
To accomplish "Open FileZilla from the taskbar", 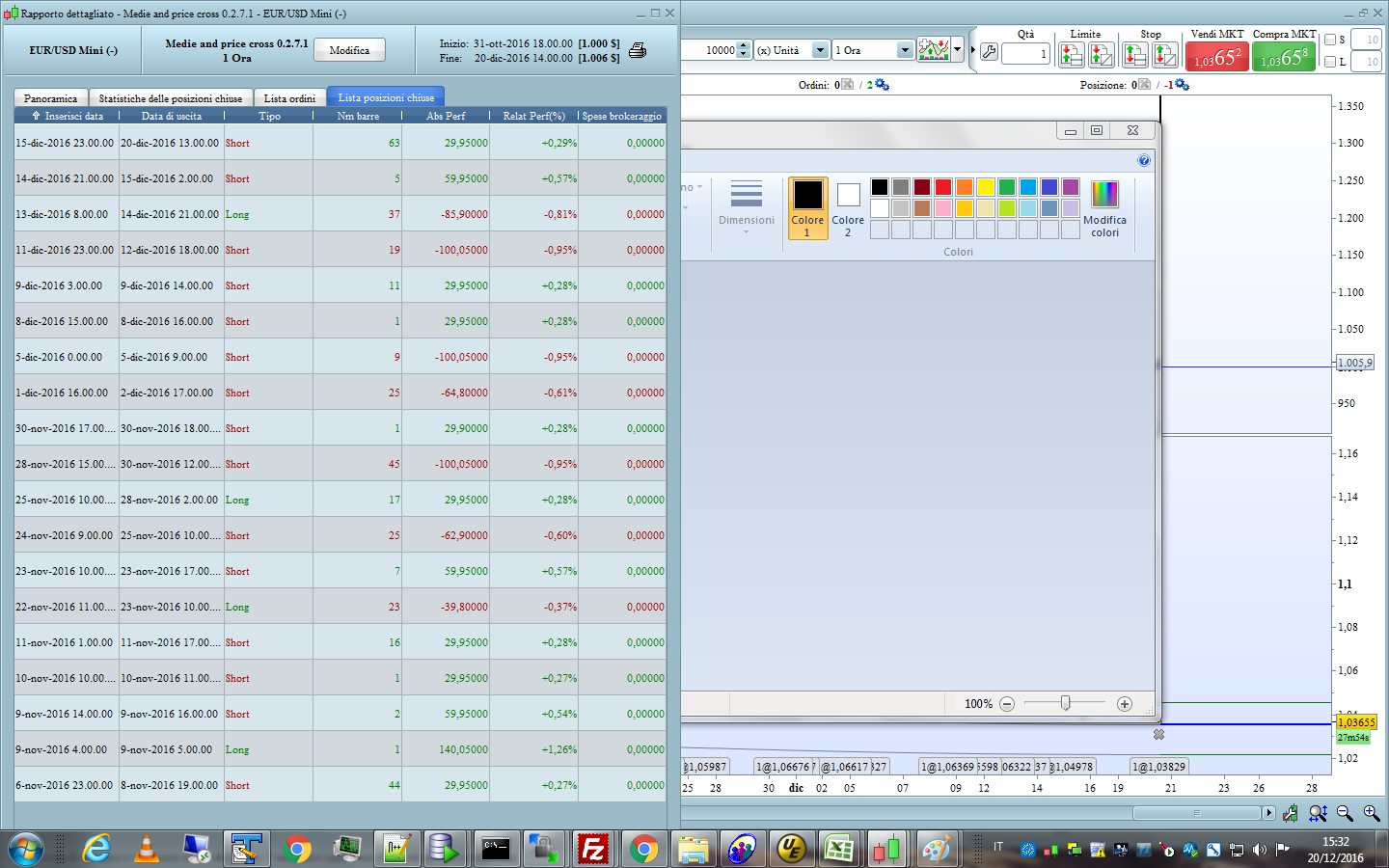I will pos(593,849).
